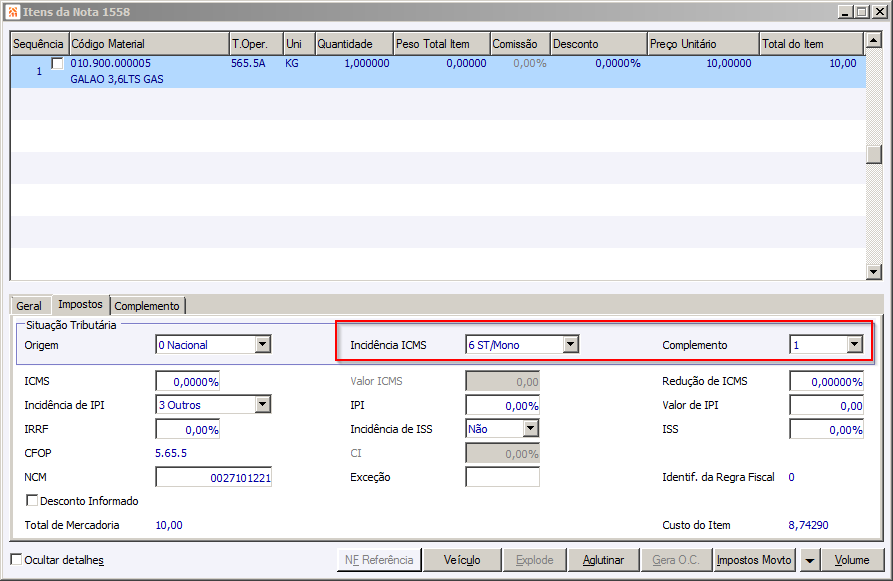
Task: Click the Explode button
Action: 534,560
